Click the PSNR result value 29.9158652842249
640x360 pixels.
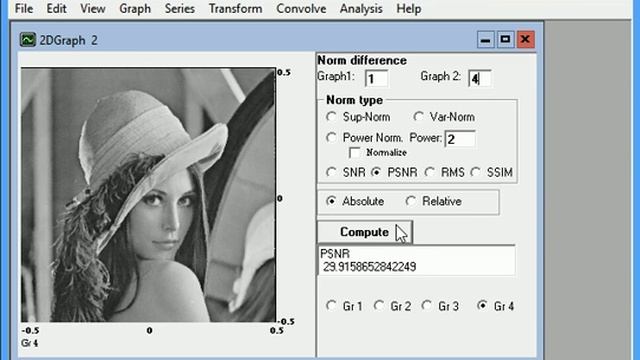369,267
